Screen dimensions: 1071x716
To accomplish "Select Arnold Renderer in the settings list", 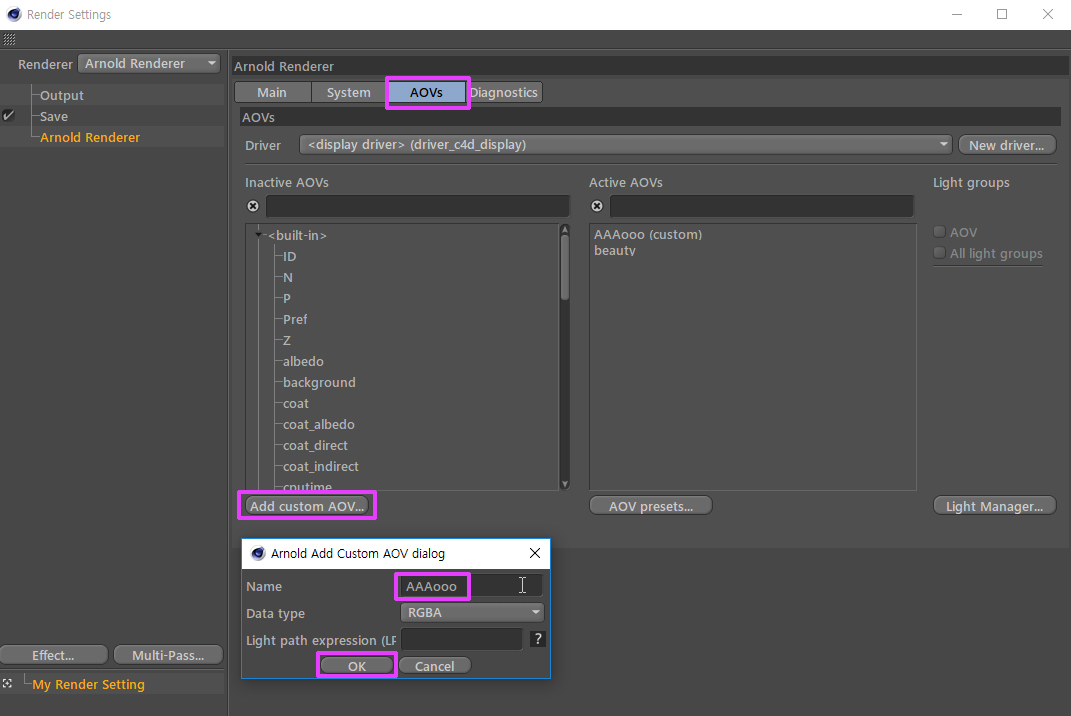I will [x=89, y=137].
